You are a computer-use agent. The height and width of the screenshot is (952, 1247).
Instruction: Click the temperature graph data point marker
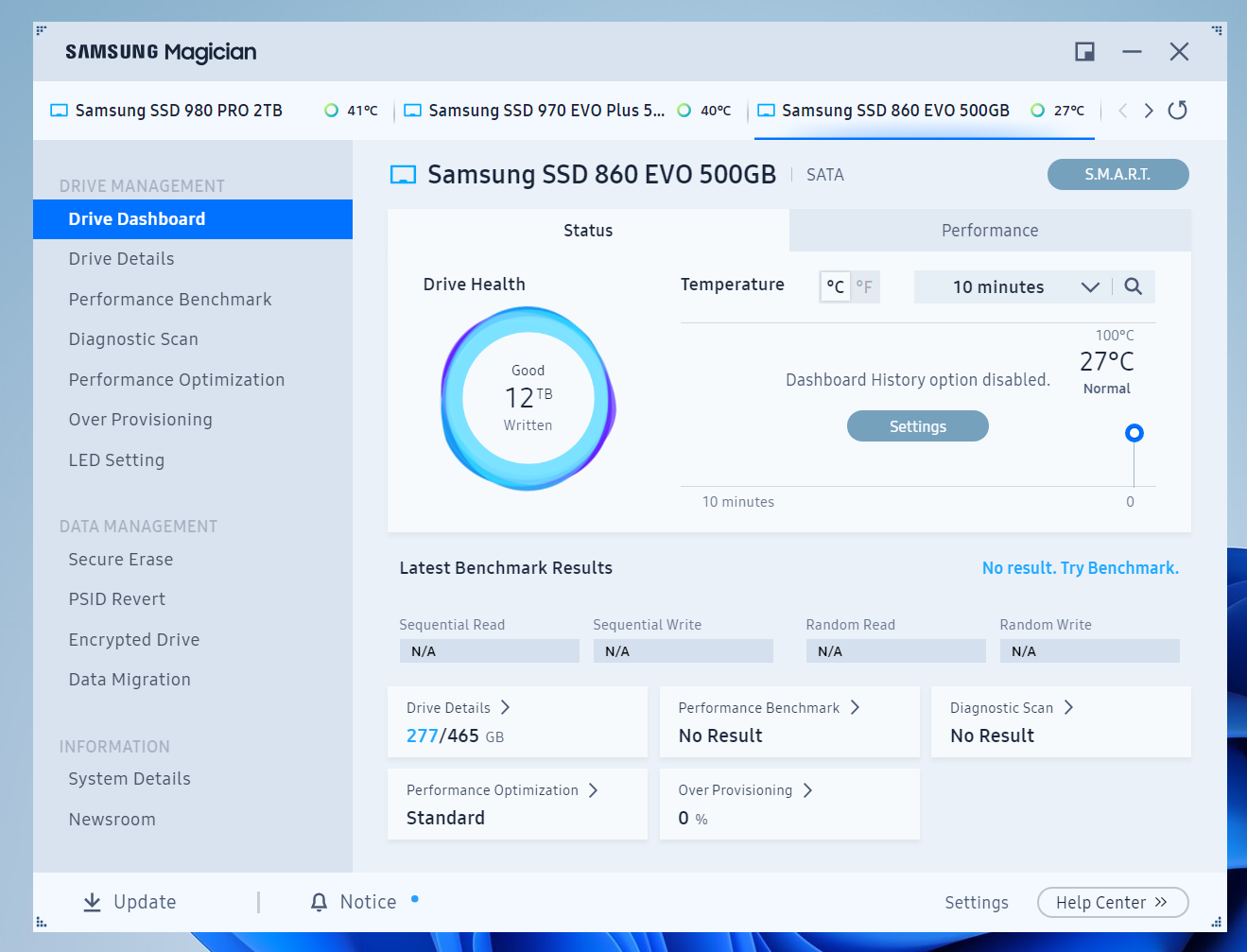[1134, 433]
